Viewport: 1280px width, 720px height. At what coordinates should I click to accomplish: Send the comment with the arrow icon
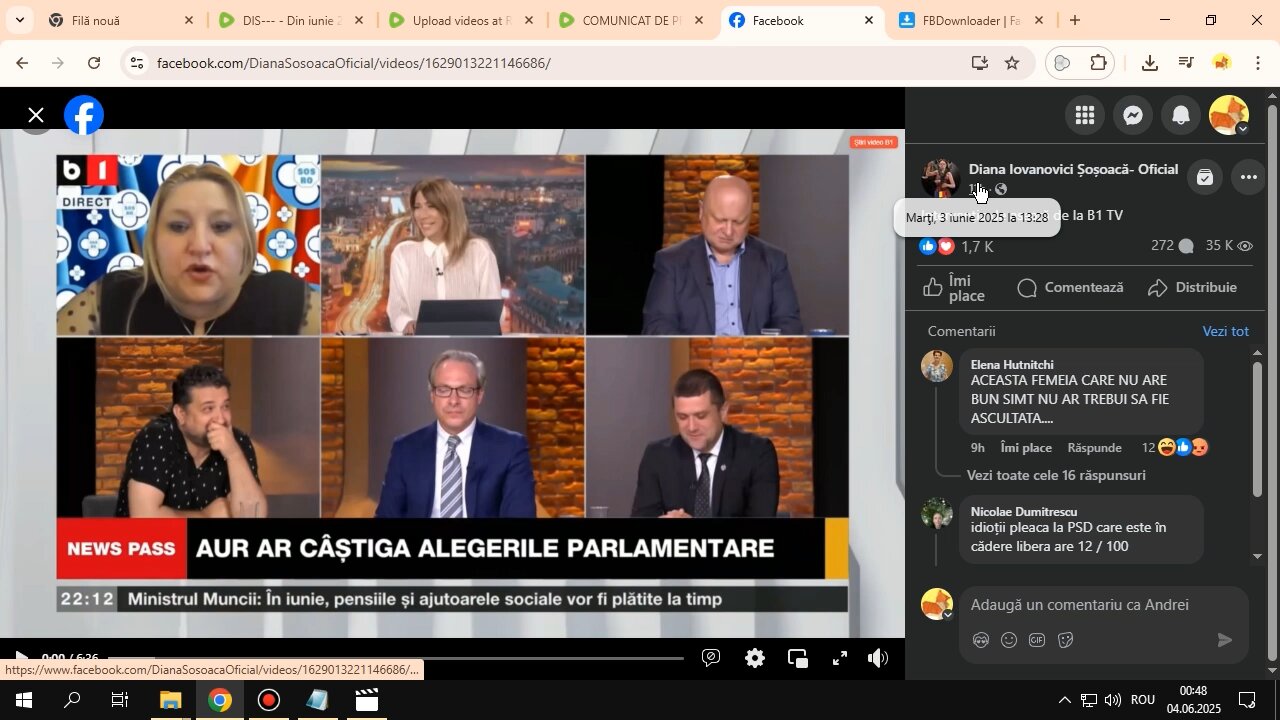(x=1225, y=640)
